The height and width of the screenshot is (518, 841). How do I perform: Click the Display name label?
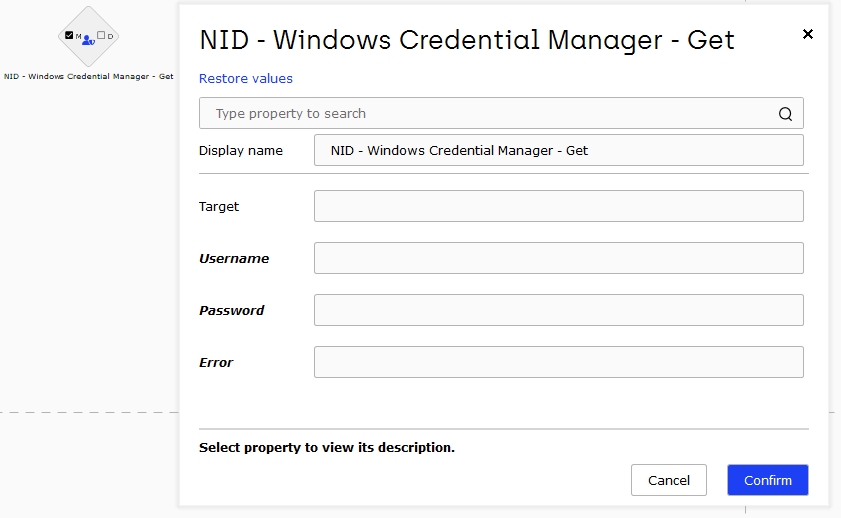[x=241, y=151]
